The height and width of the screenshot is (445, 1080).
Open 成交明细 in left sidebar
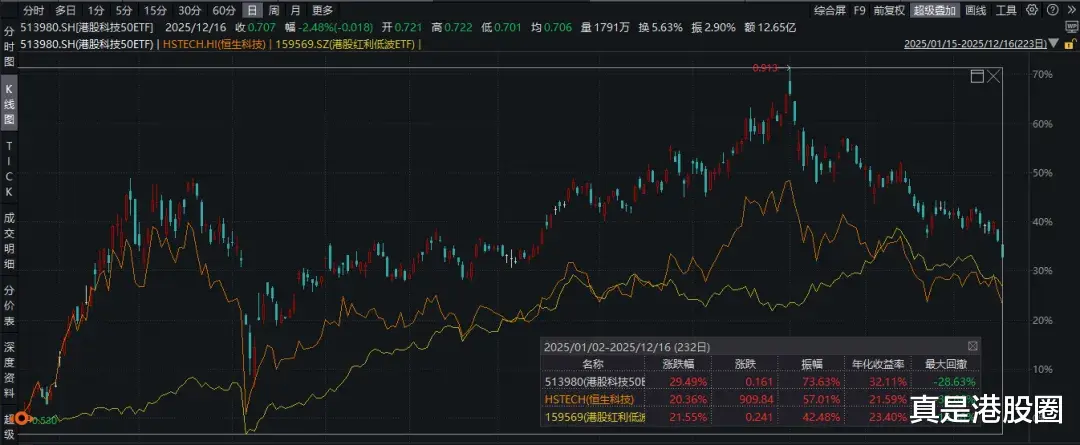(x=9, y=241)
